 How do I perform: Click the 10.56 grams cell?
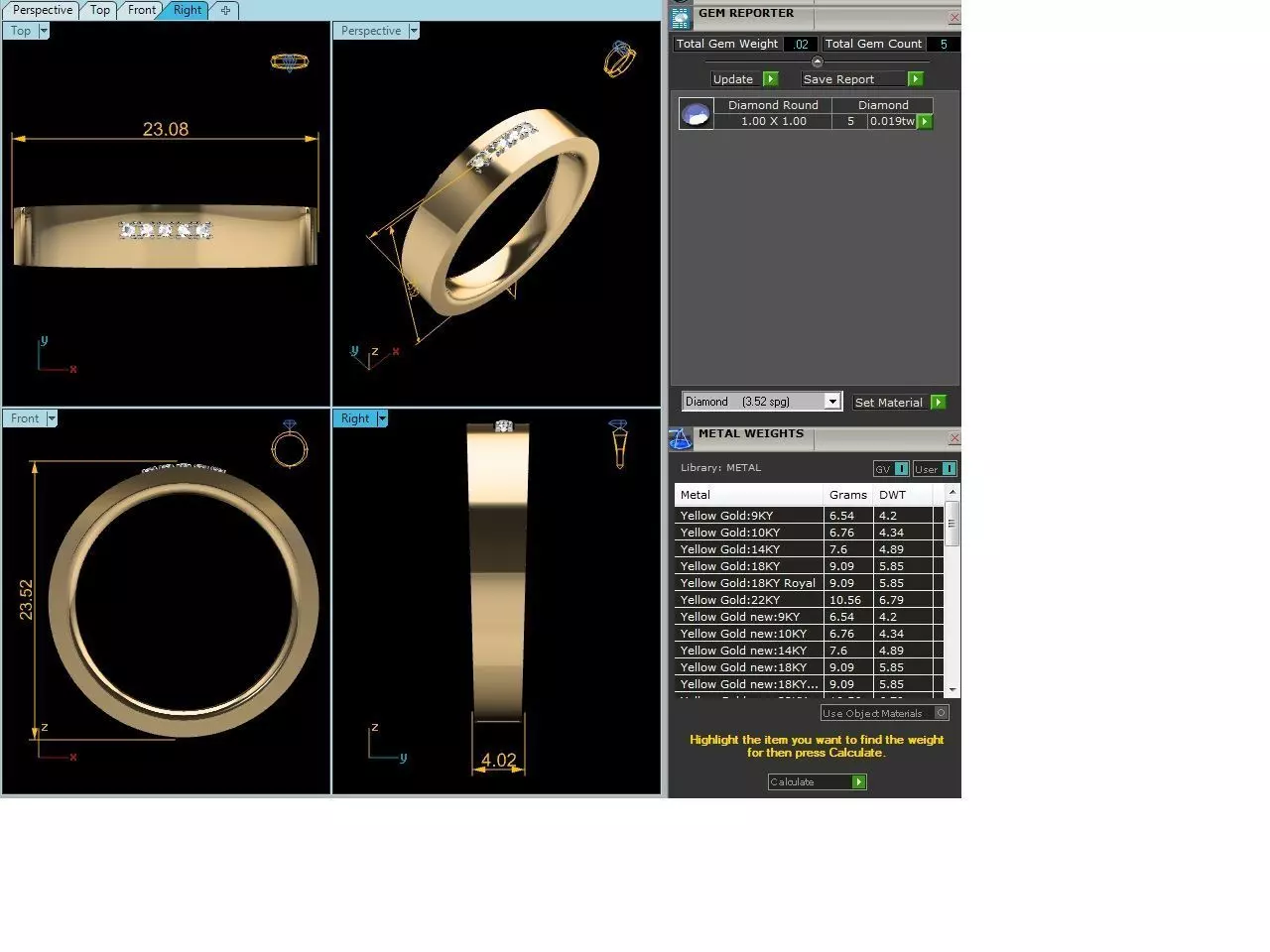pos(848,600)
